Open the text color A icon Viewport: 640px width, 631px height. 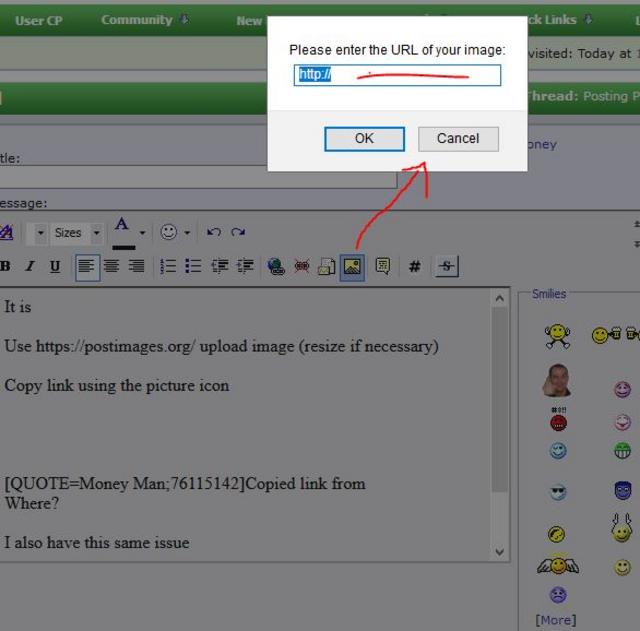coord(122,224)
